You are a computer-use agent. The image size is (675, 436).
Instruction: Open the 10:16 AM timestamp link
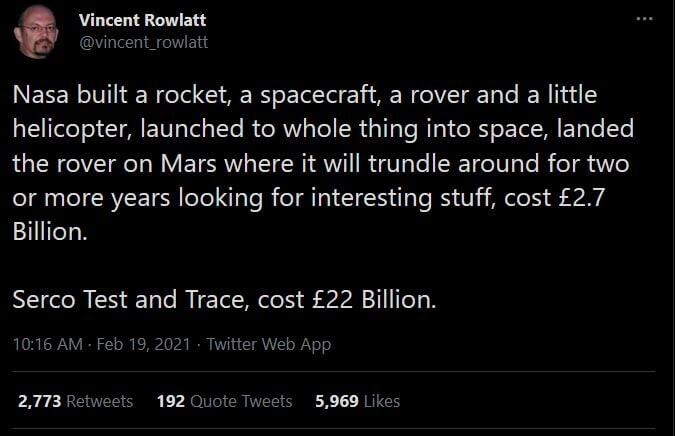click(48, 344)
